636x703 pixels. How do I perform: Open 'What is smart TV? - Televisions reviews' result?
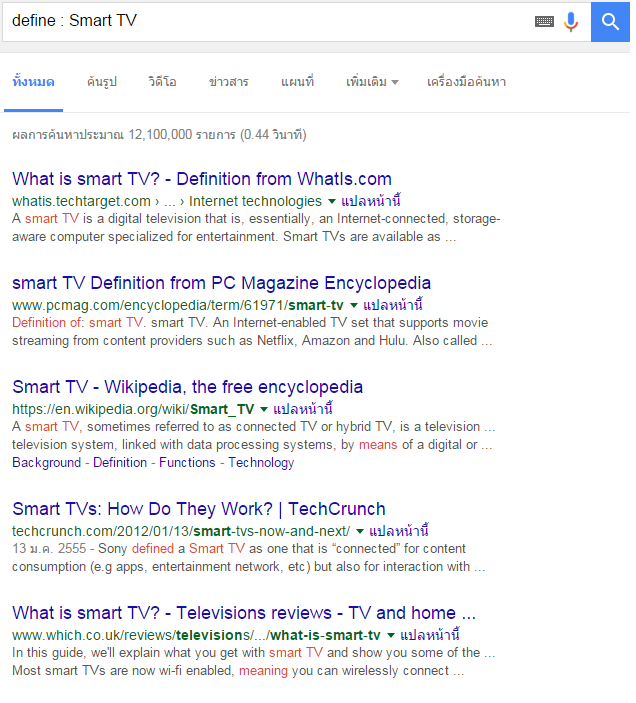pyautogui.click(x=244, y=613)
